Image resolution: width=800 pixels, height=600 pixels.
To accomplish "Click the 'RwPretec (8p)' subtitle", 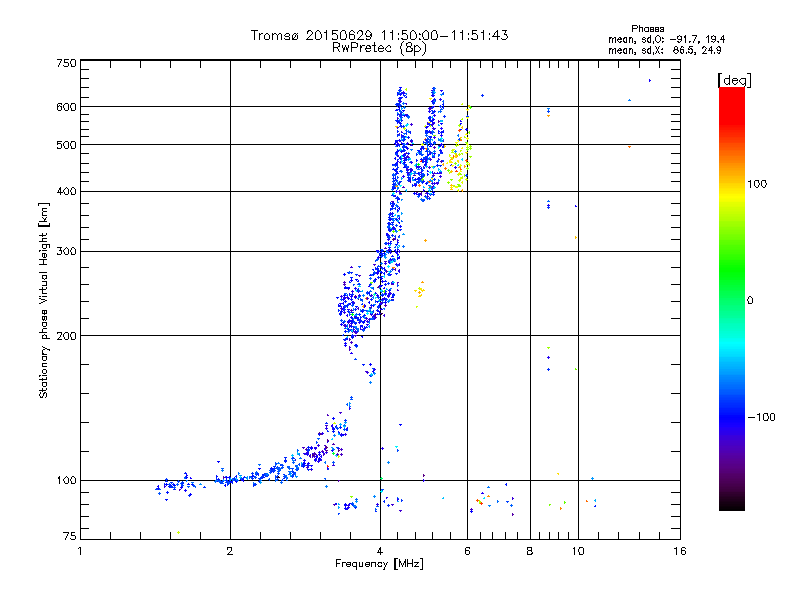I will (x=379, y=48).
